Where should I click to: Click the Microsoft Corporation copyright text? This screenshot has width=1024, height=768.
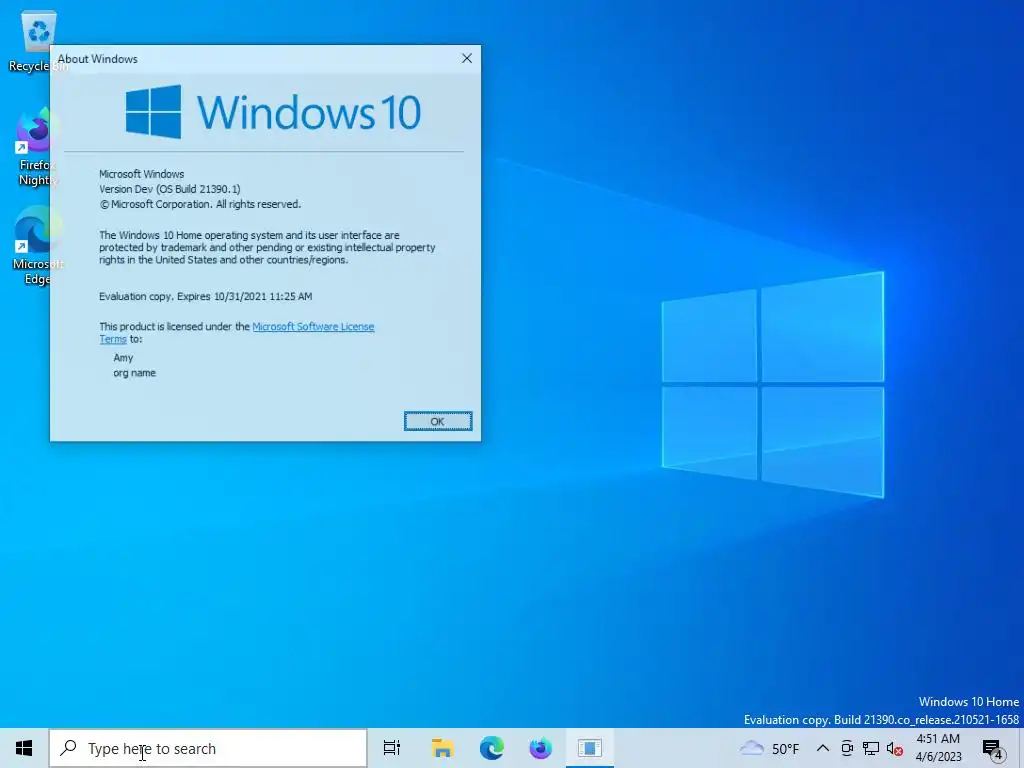pyautogui.click(x=200, y=204)
